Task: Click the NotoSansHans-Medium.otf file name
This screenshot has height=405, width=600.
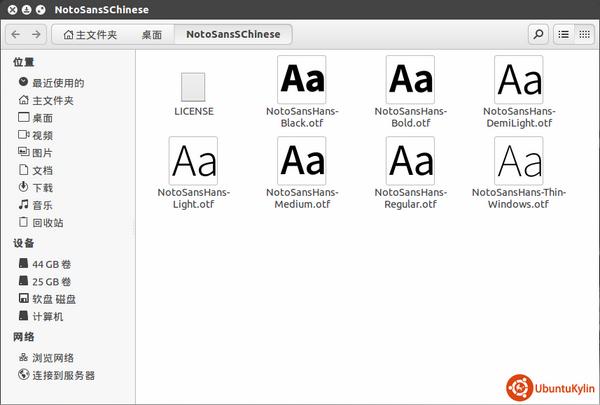Action: [302, 198]
